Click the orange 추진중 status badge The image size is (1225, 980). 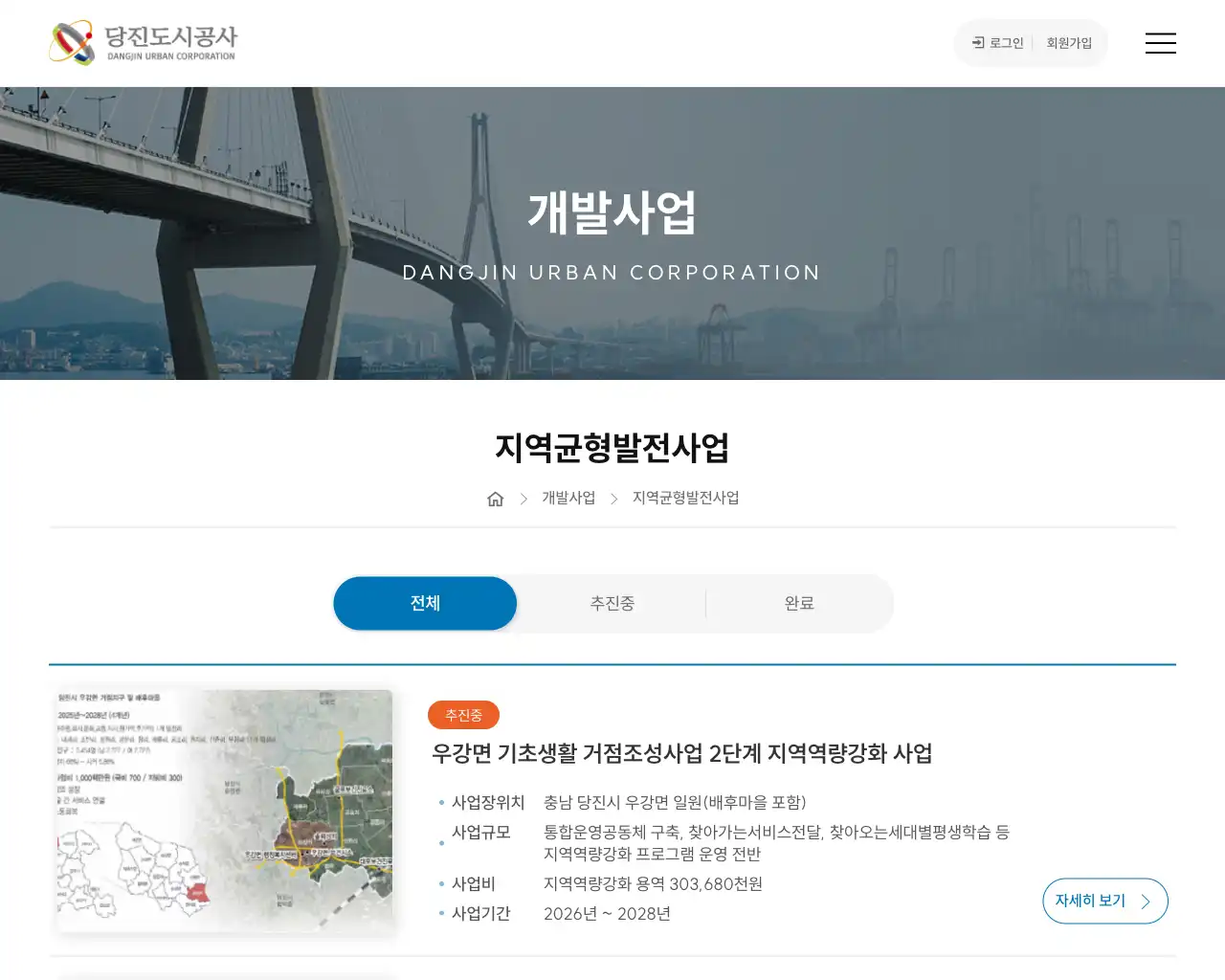pos(463,715)
